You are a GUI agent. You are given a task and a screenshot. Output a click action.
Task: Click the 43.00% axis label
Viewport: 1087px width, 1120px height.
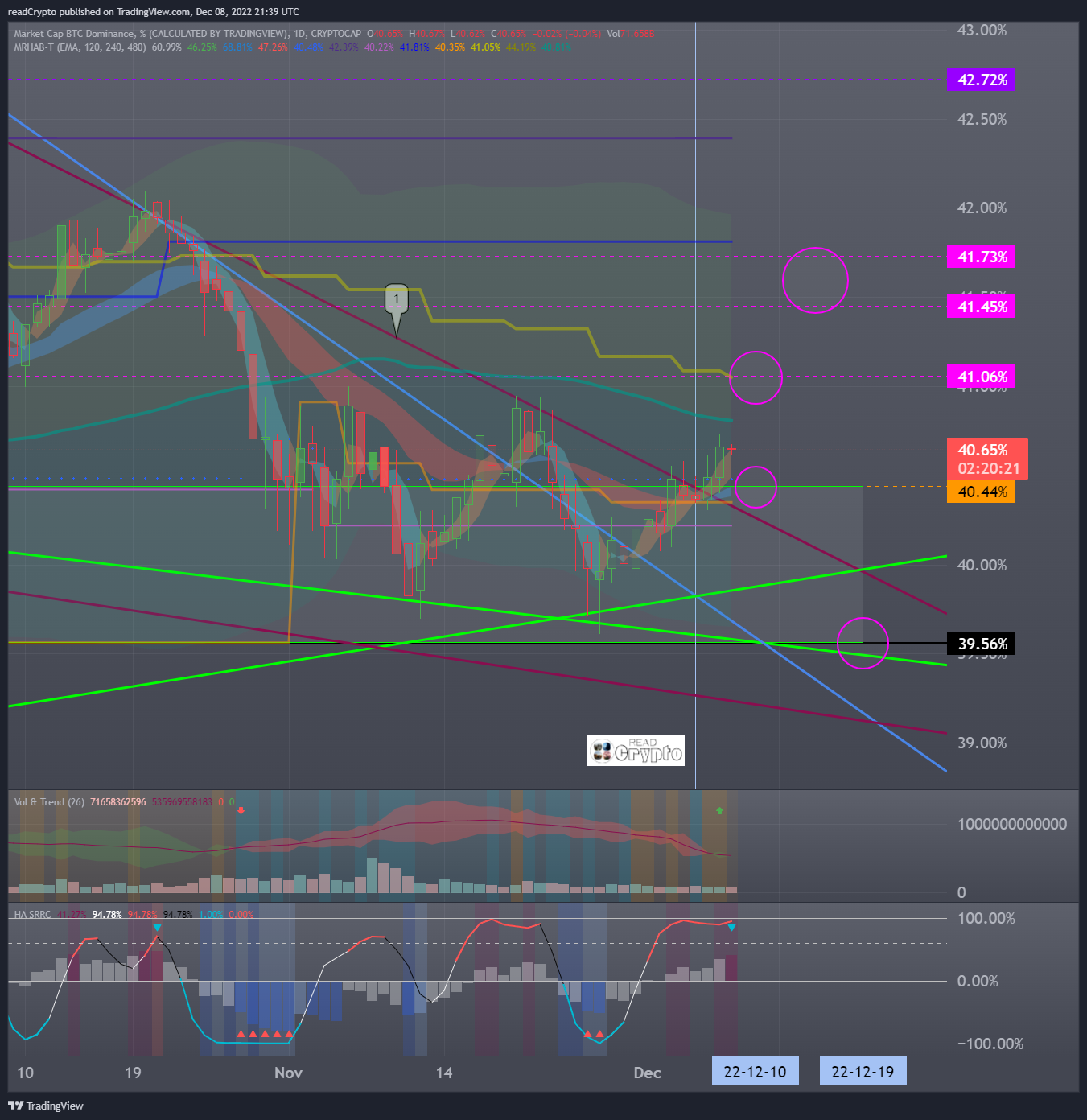click(x=982, y=31)
